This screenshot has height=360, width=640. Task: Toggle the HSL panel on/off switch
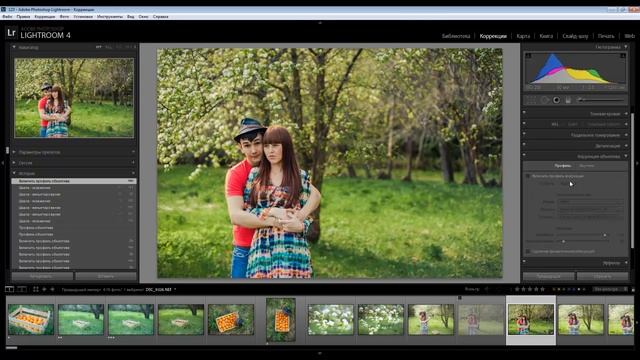click(x=524, y=124)
